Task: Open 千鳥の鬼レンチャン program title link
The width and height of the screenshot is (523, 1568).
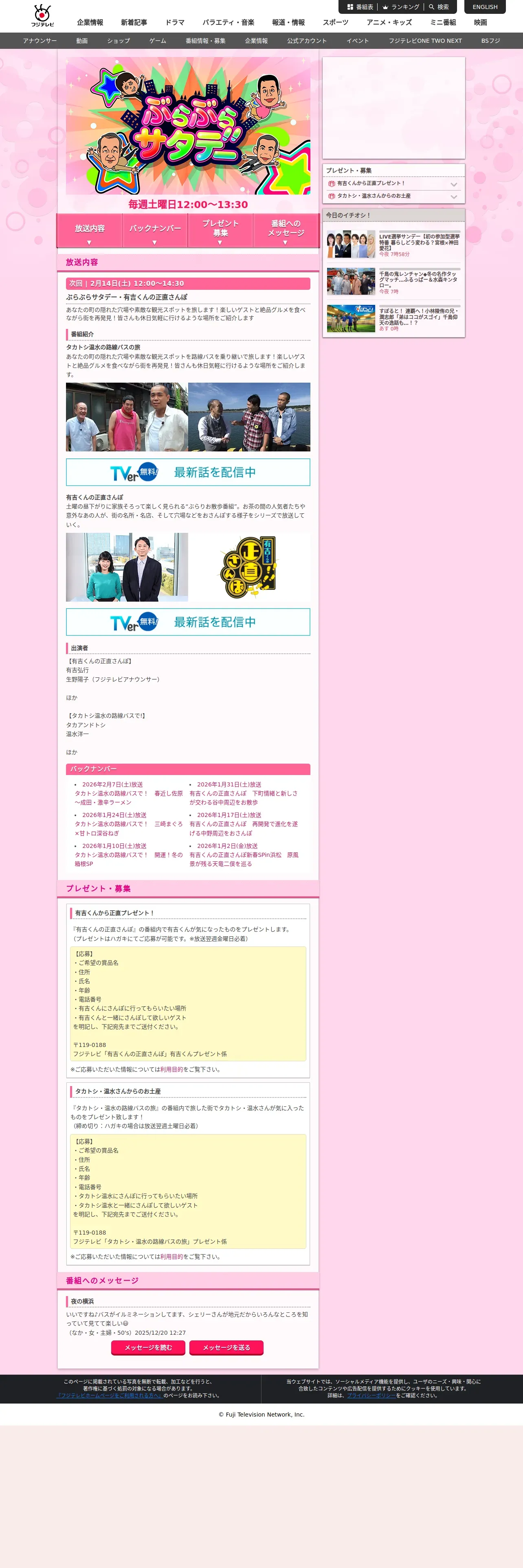Action: point(420,279)
